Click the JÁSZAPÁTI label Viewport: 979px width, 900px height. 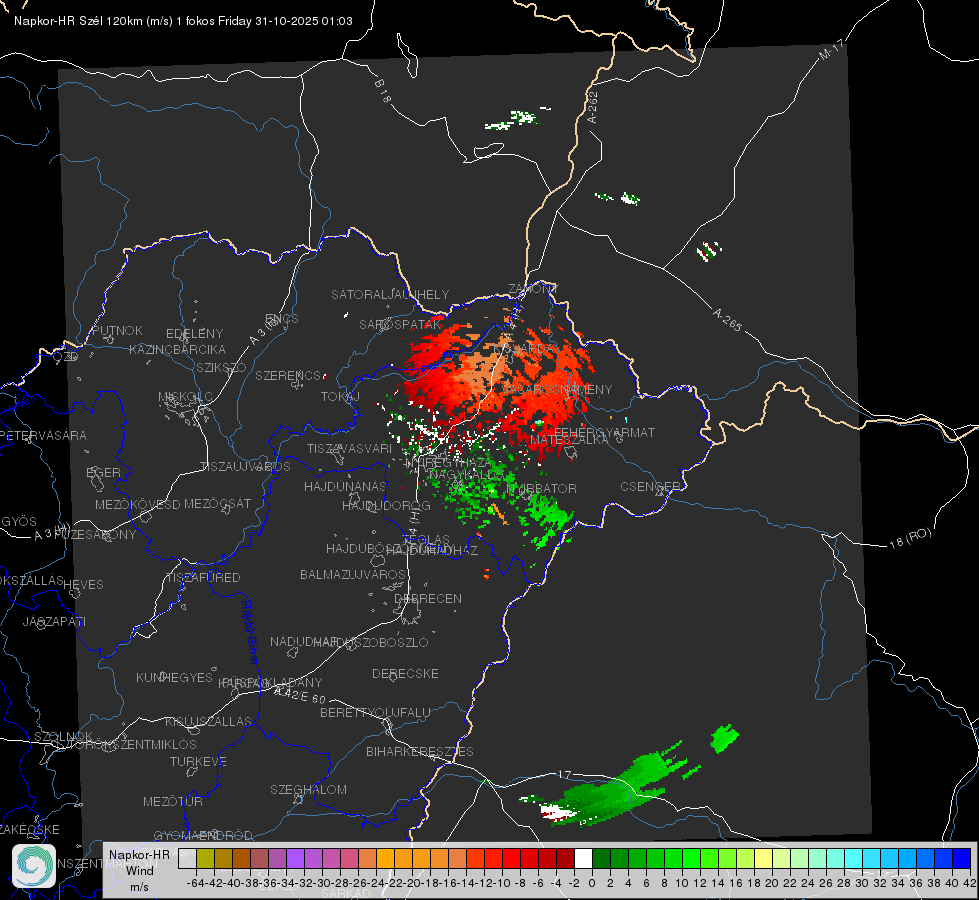(54, 621)
